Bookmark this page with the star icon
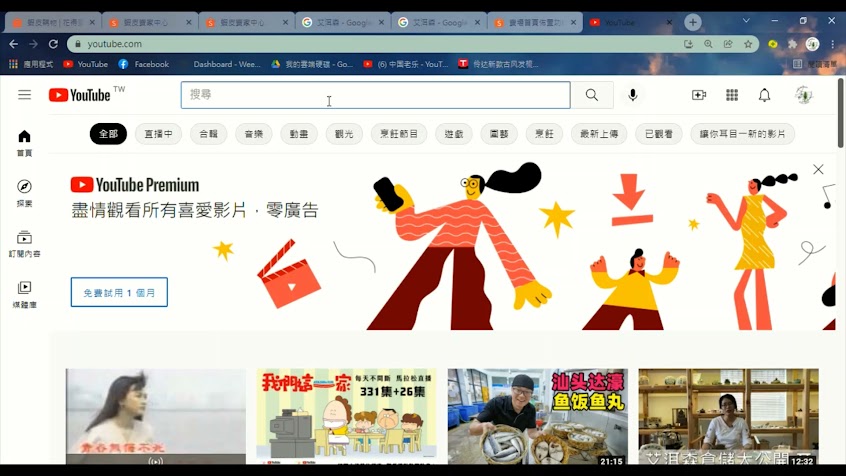The width and height of the screenshot is (846, 476). (748, 44)
